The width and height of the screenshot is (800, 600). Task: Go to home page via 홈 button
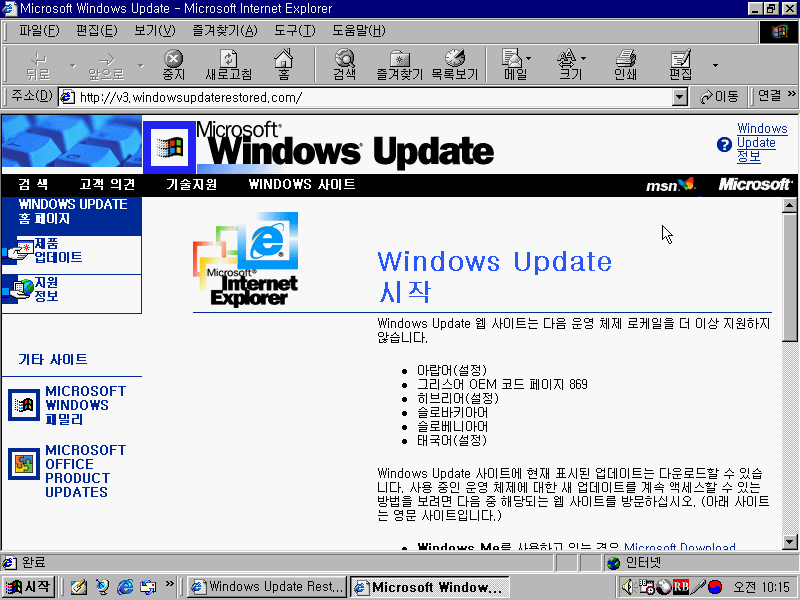pos(284,65)
